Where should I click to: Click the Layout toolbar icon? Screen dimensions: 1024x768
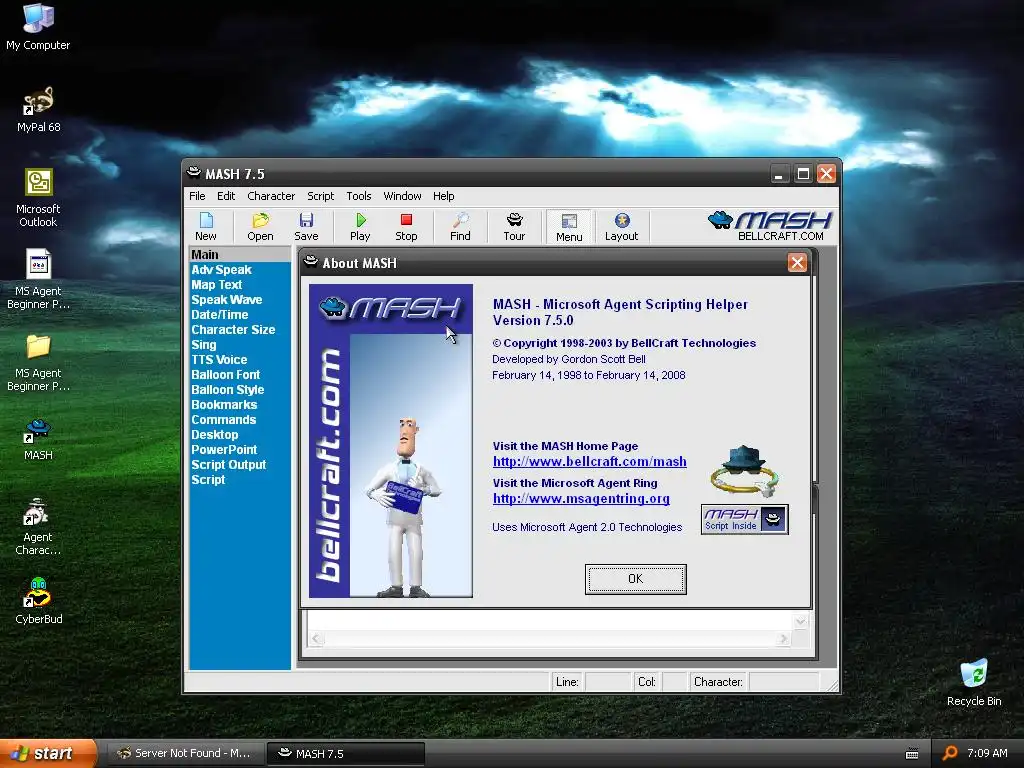[621, 227]
